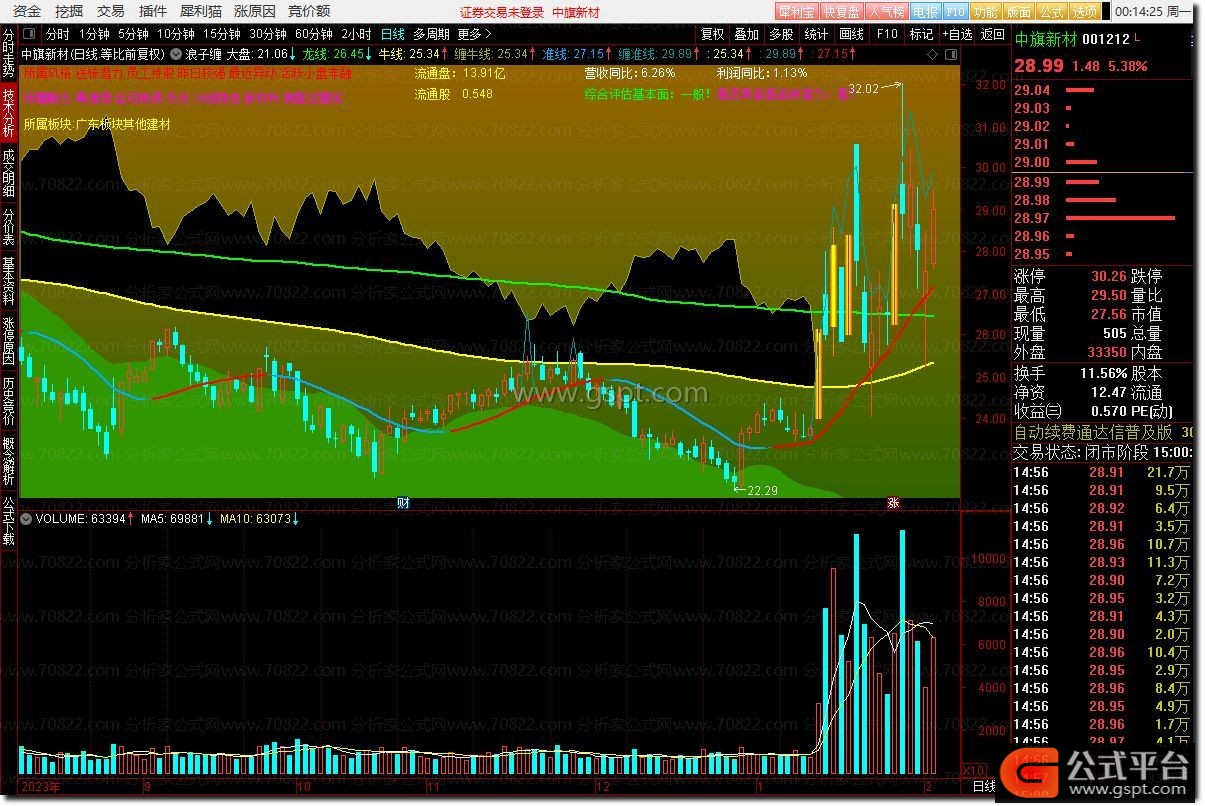
Task: Switch to 60分钟 period tab
Action: 314,34
